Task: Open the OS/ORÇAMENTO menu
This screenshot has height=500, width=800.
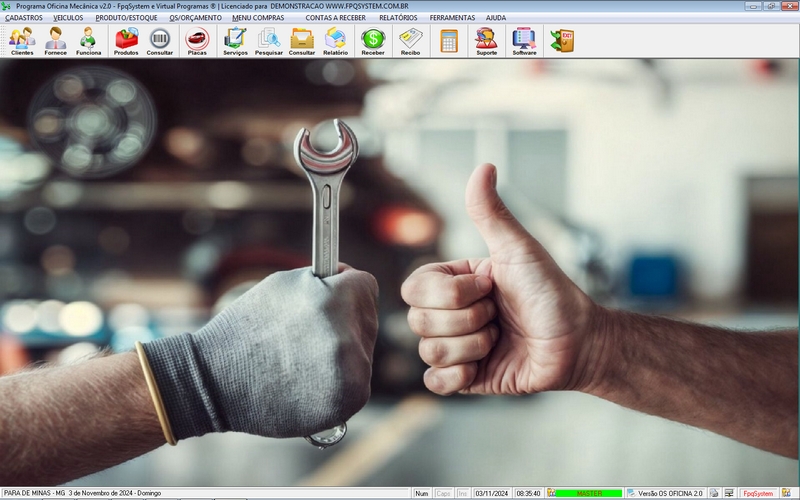Action: point(195,18)
